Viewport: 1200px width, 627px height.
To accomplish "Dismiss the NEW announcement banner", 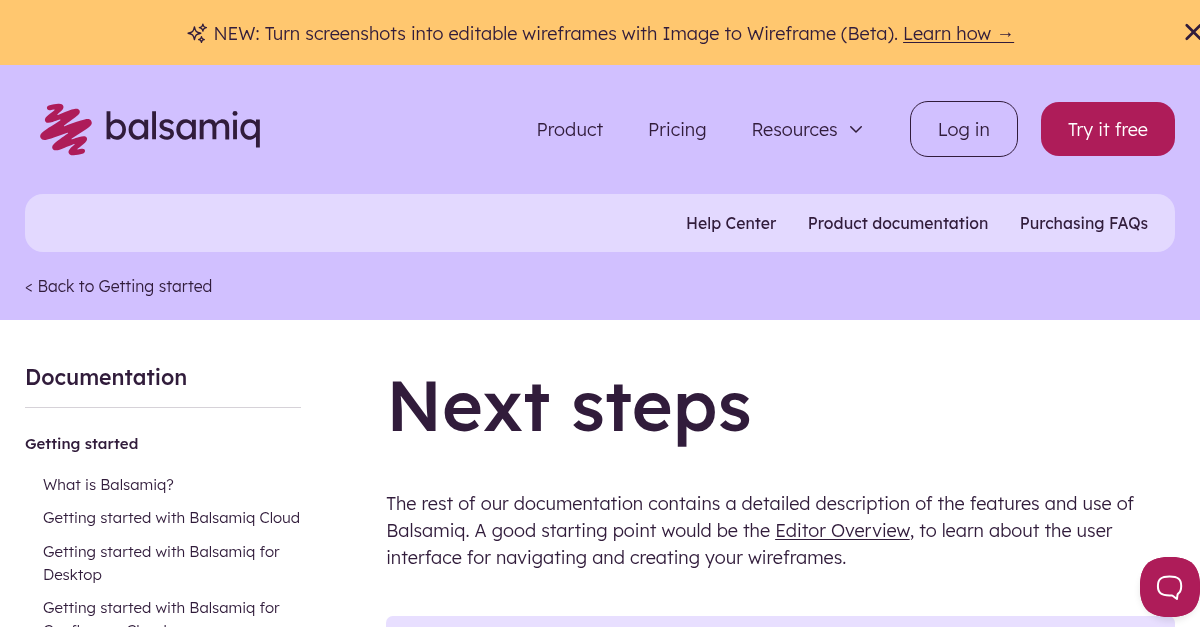I will pos(1193,32).
